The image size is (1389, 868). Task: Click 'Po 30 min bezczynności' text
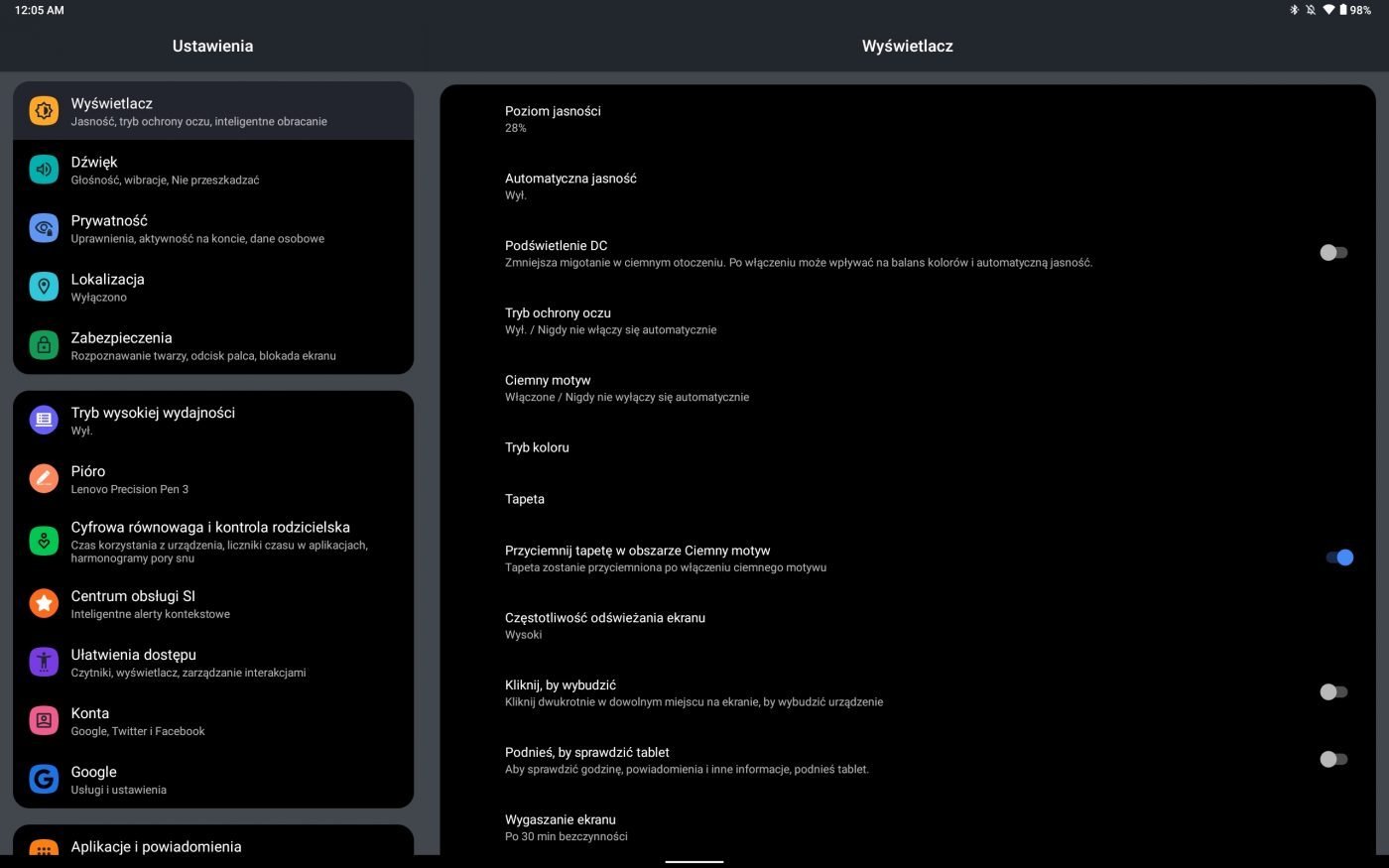(x=567, y=836)
